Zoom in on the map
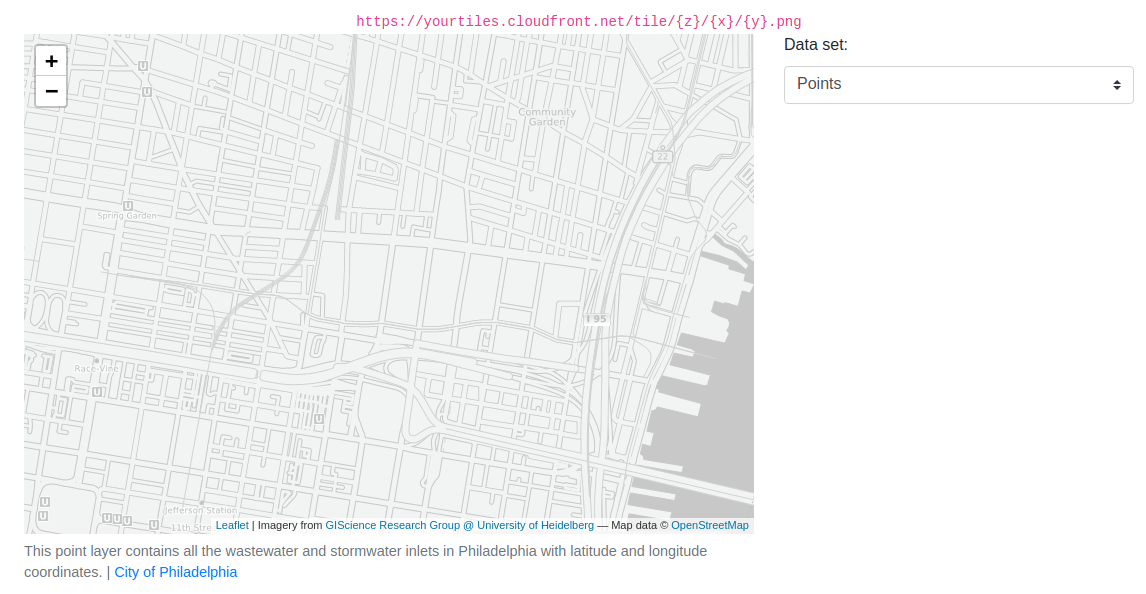 tap(51, 61)
